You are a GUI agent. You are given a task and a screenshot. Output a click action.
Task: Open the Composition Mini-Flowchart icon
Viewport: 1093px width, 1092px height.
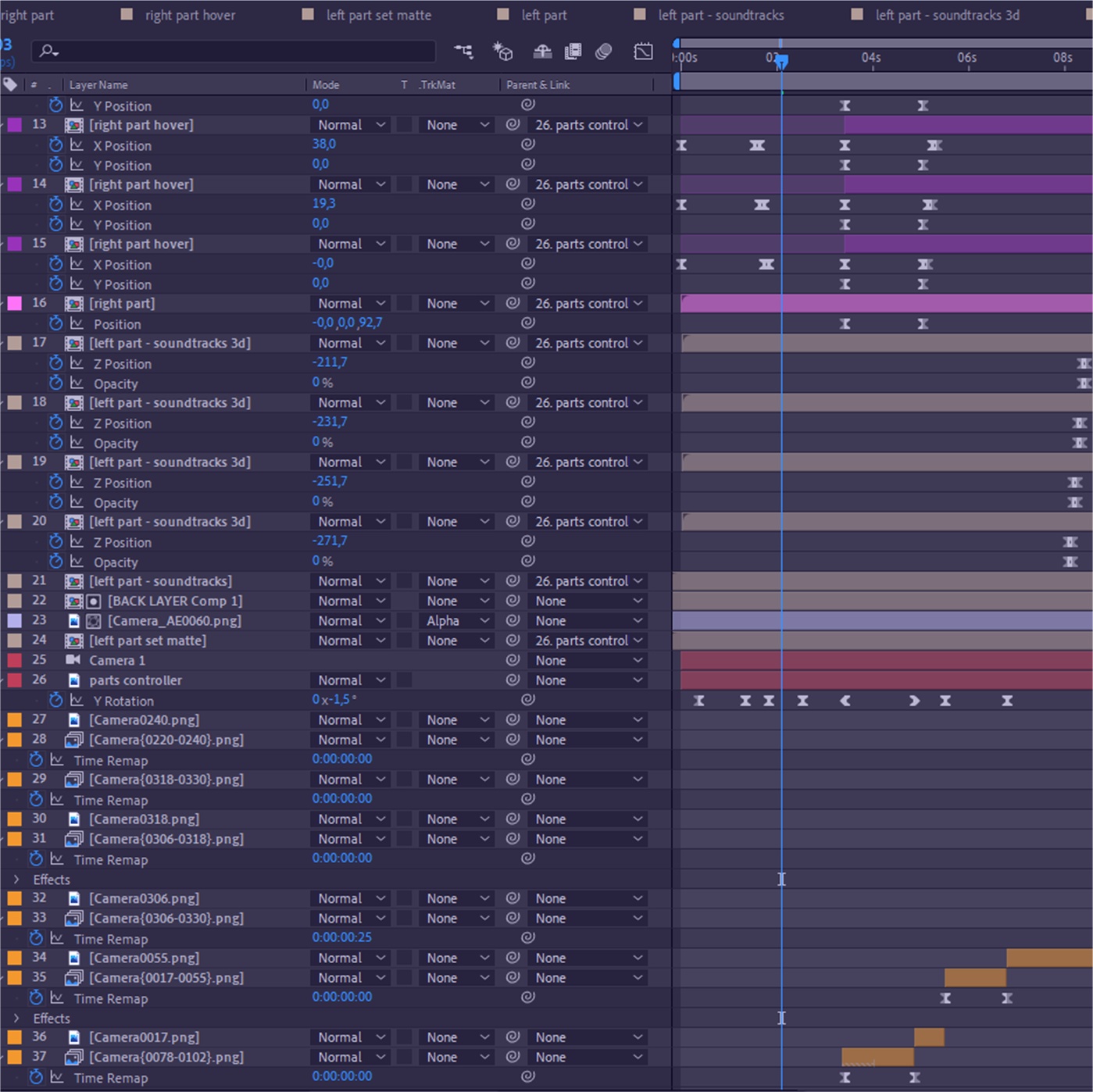[x=463, y=52]
